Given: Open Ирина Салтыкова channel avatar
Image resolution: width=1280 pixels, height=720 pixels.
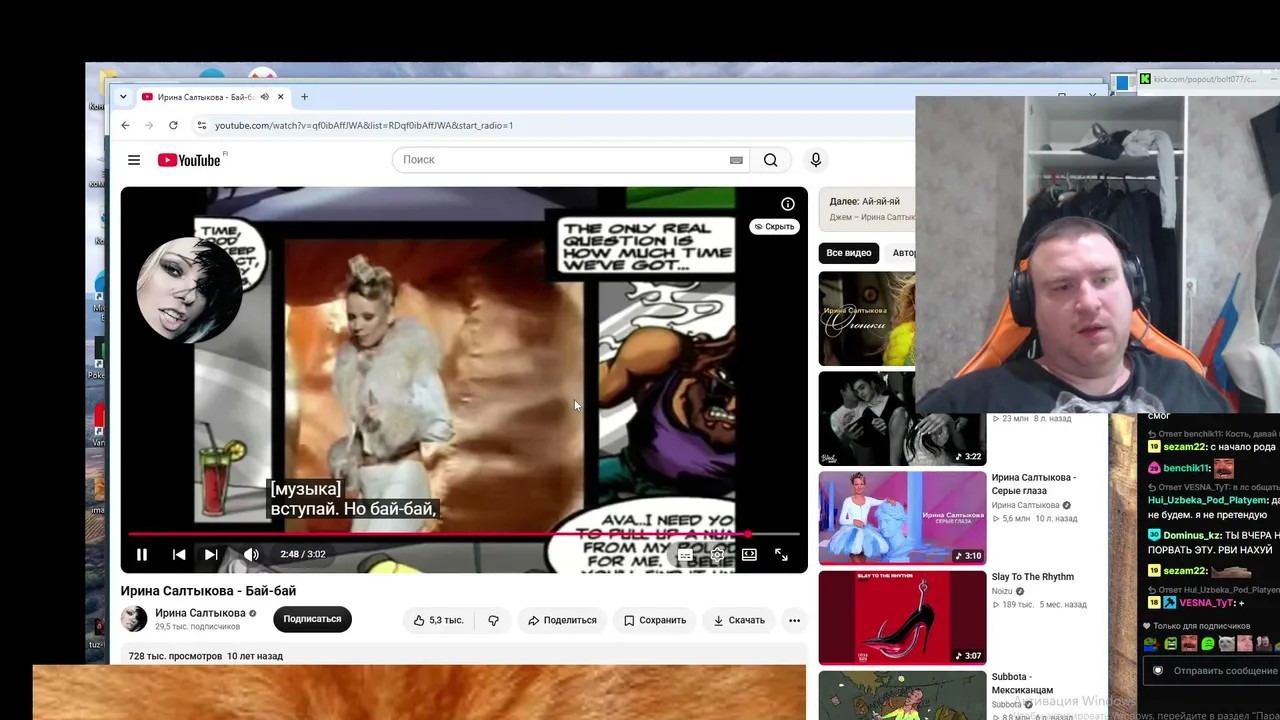Looking at the screenshot, I should 134,619.
